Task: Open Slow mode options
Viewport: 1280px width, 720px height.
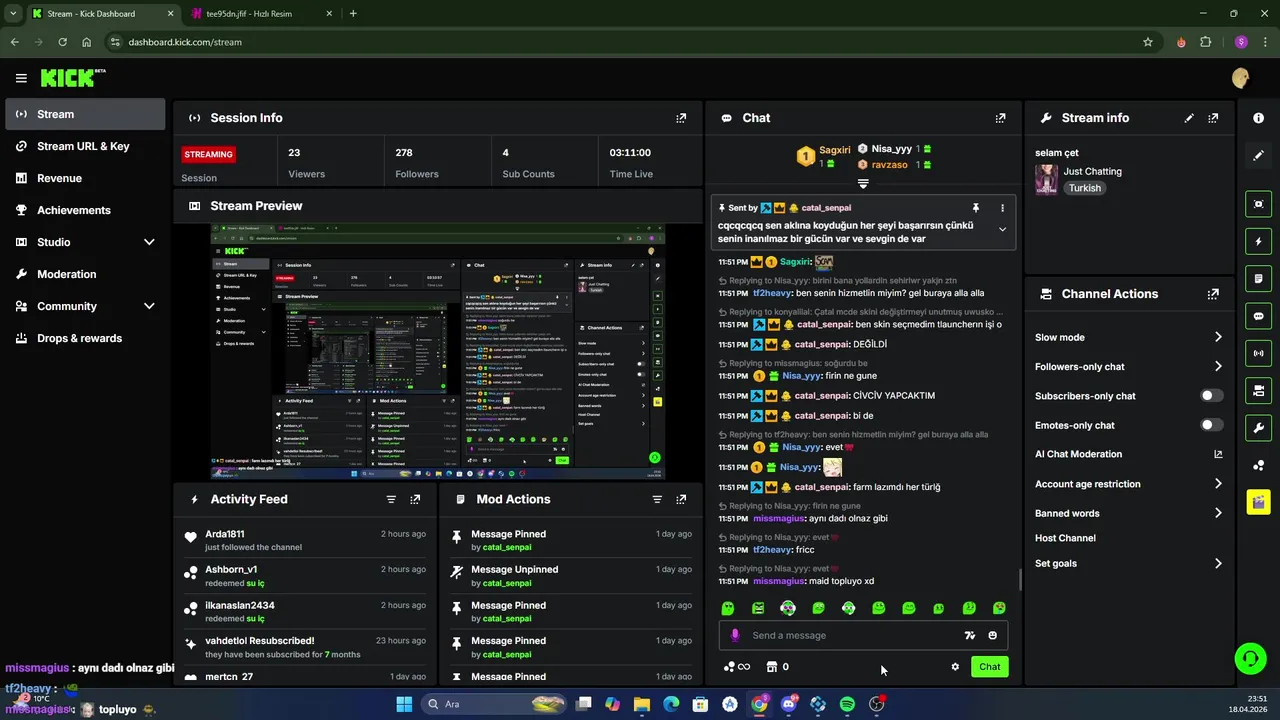Action: click(x=1128, y=337)
